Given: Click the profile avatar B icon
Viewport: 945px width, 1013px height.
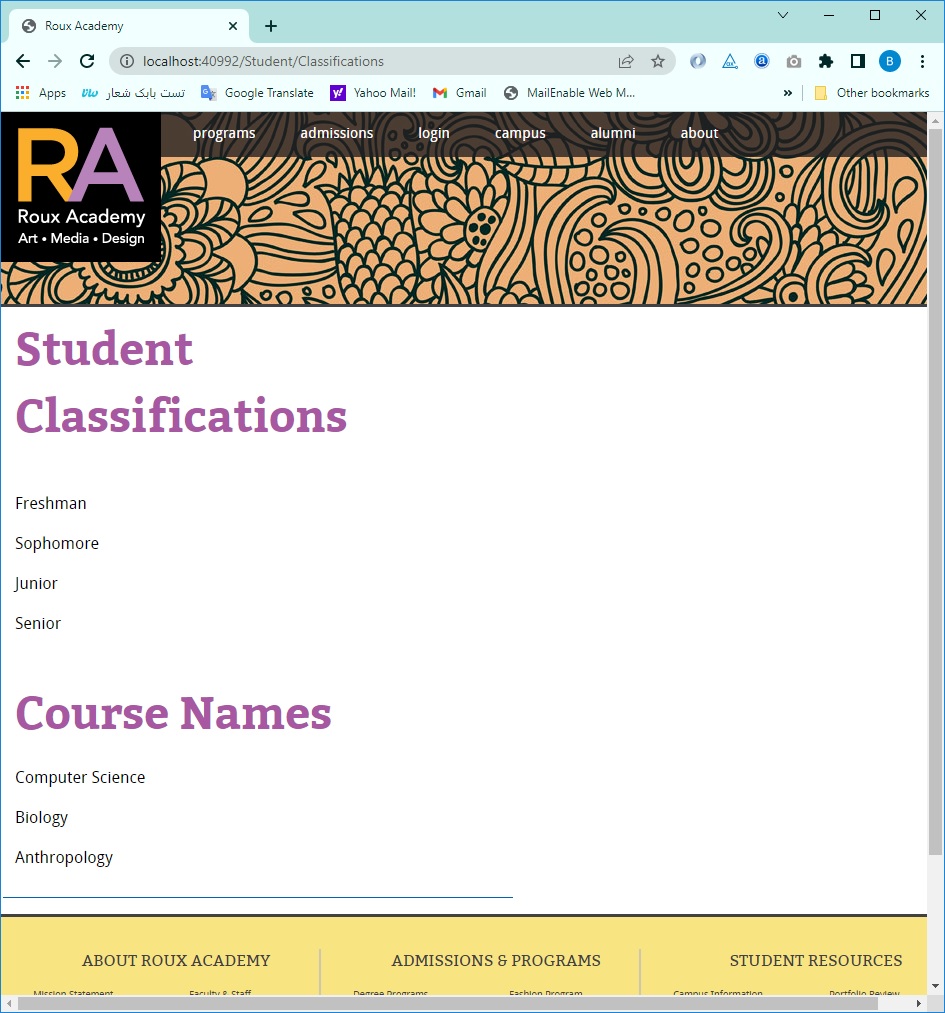Looking at the screenshot, I should tap(889, 61).
